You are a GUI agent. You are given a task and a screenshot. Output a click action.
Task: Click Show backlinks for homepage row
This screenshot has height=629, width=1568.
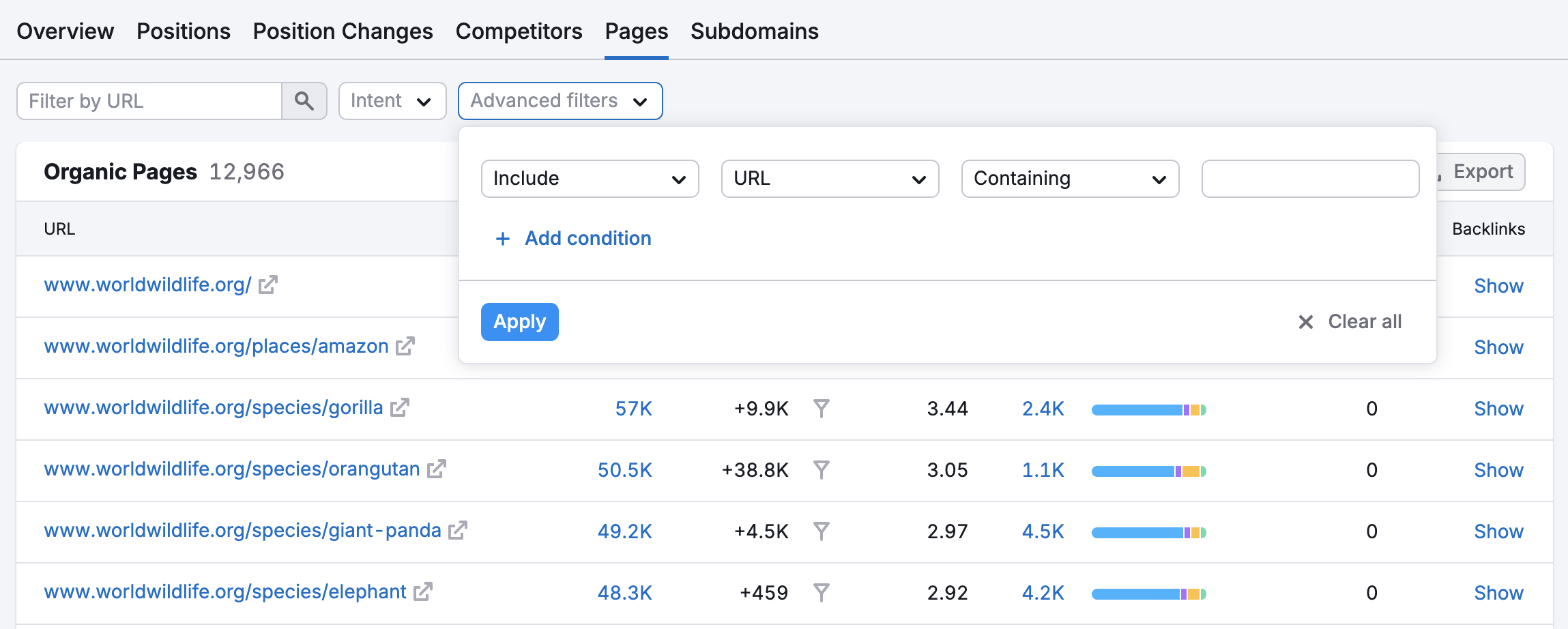coord(1498,286)
